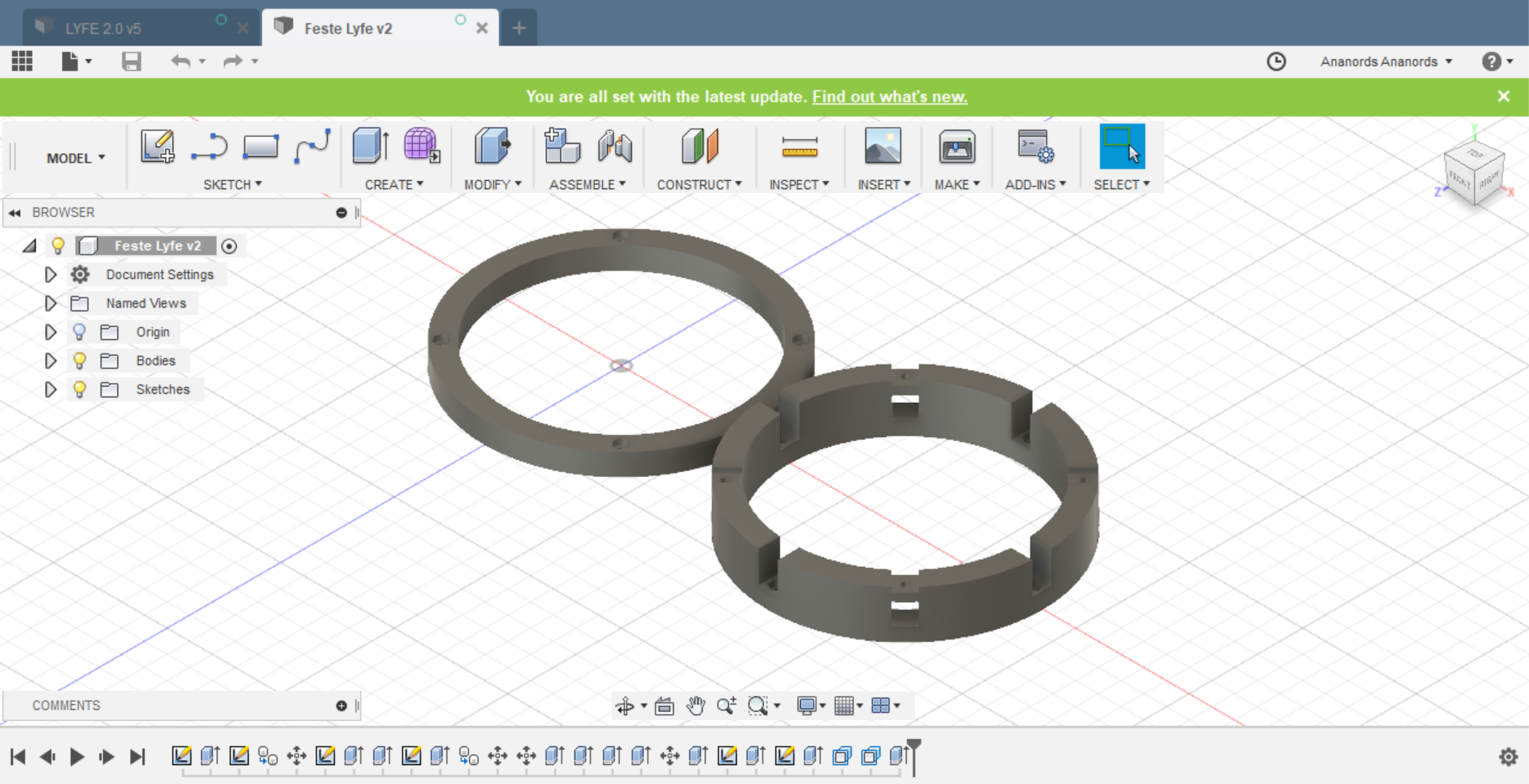
Task: Select the Zoom tool
Action: (x=726, y=706)
